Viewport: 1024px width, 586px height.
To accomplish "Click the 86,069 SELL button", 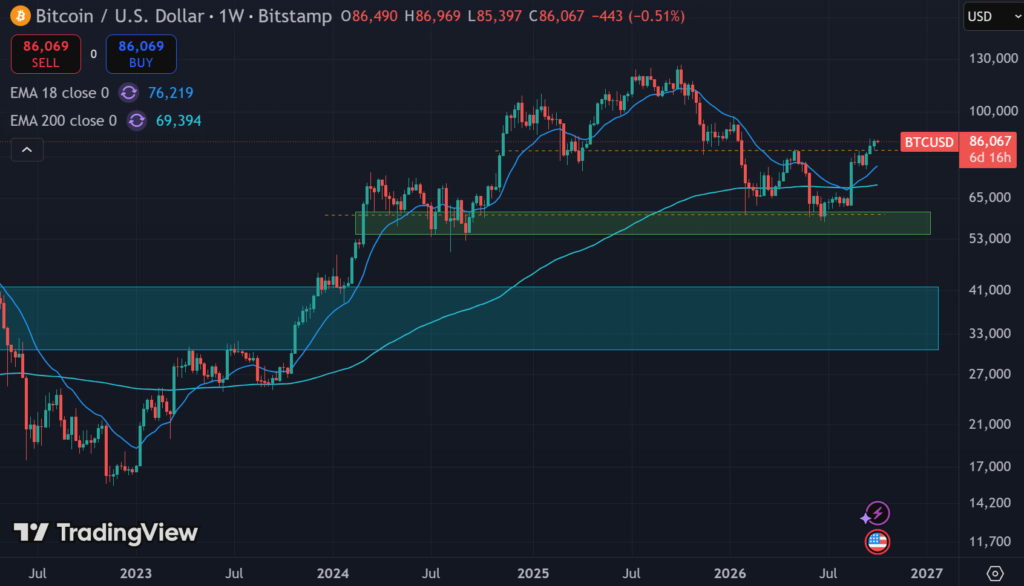I will [46, 54].
